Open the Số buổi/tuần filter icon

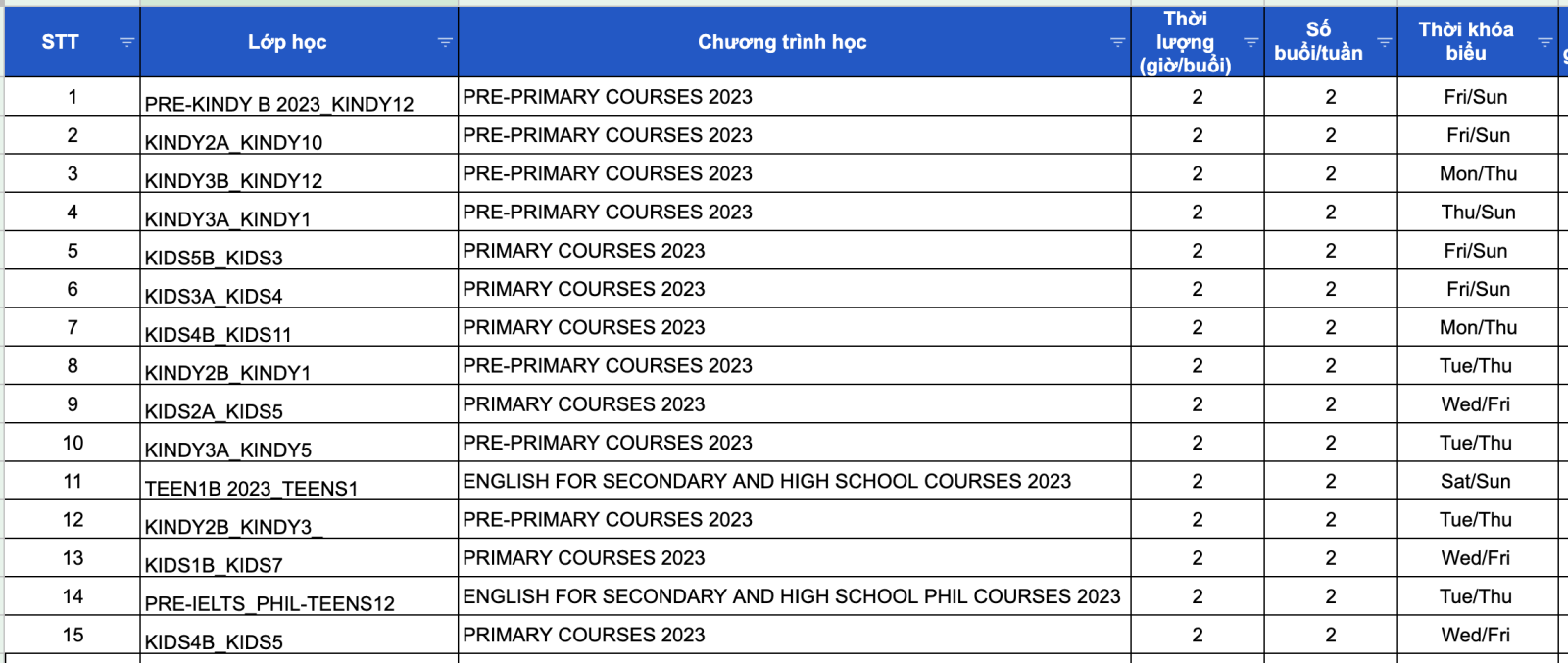(x=1384, y=42)
